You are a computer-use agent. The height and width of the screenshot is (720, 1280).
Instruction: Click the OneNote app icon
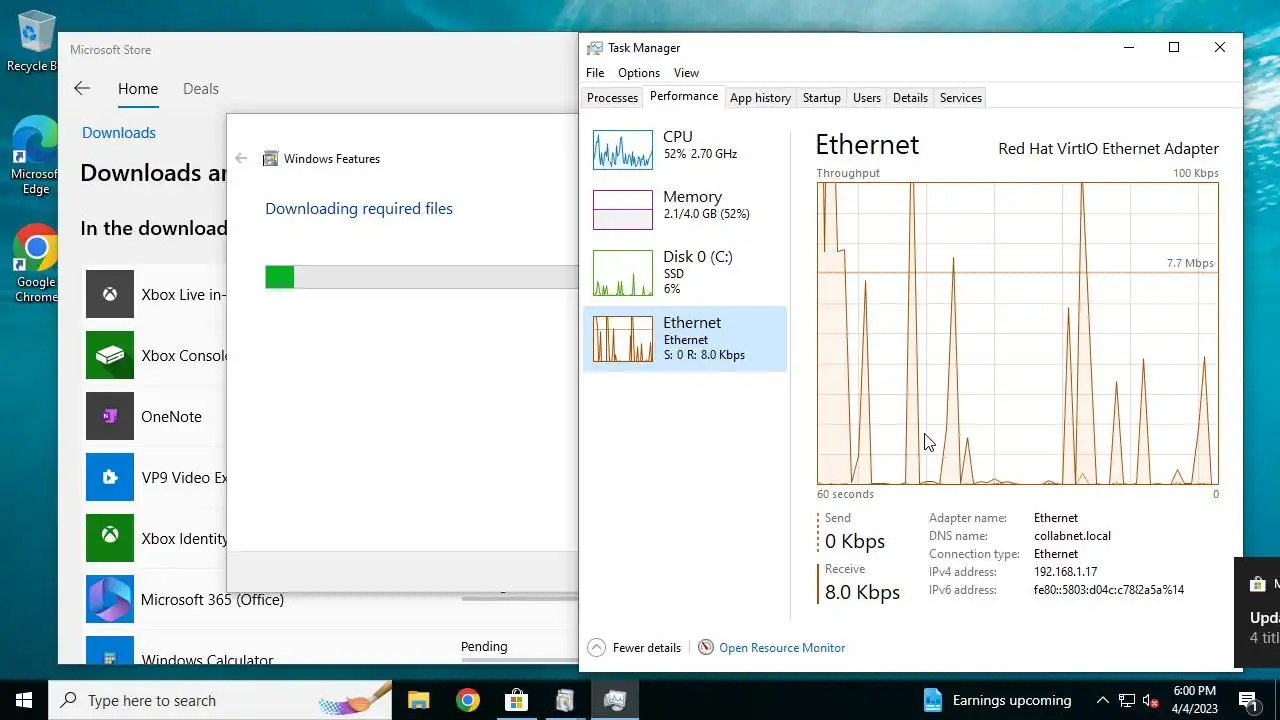click(x=110, y=416)
